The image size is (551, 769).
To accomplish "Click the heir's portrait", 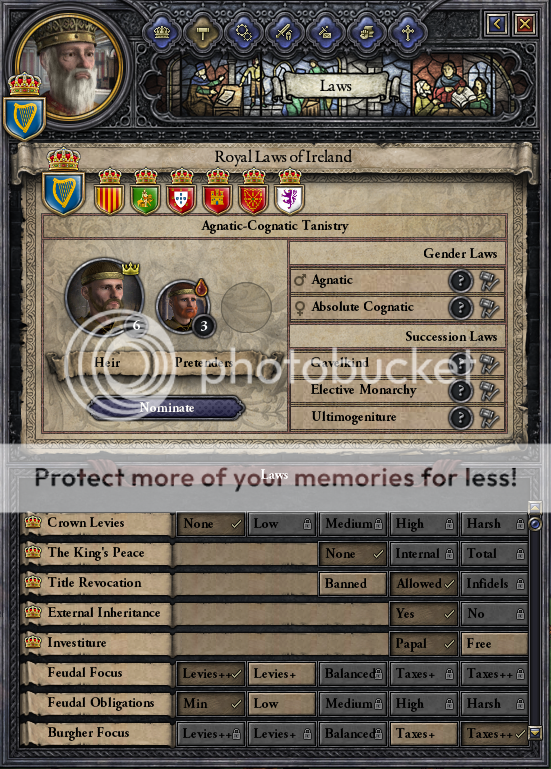I will 105,298.
